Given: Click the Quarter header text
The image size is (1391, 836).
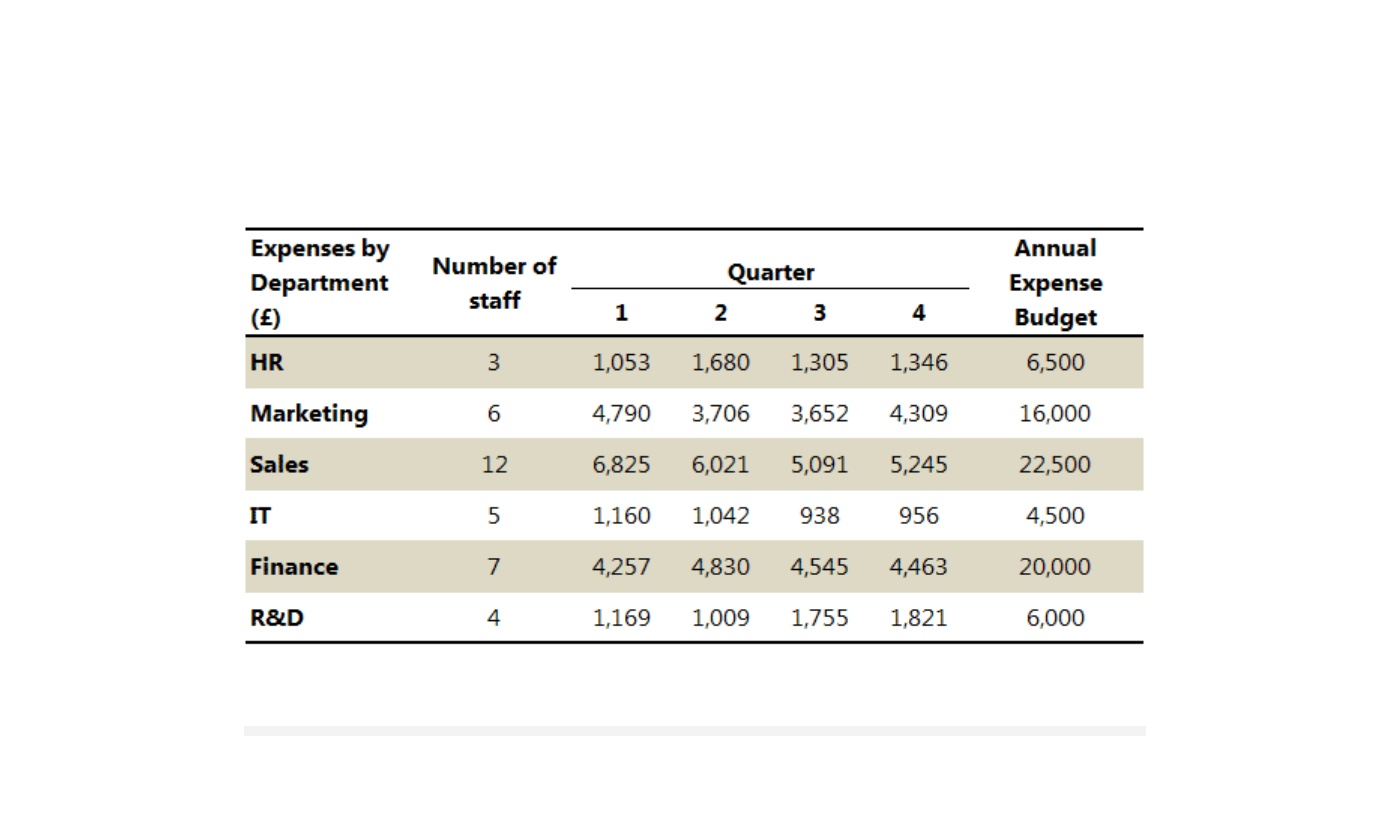Looking at the screenshot, I should click(770, 272).
